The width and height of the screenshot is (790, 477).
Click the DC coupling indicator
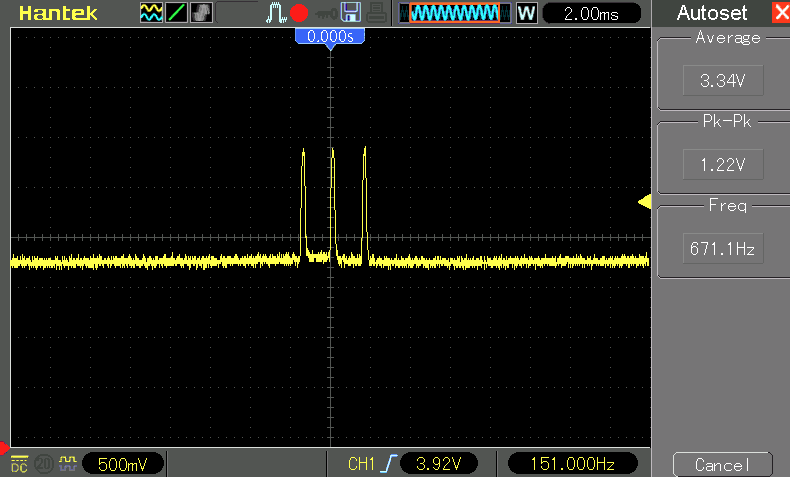19,464
